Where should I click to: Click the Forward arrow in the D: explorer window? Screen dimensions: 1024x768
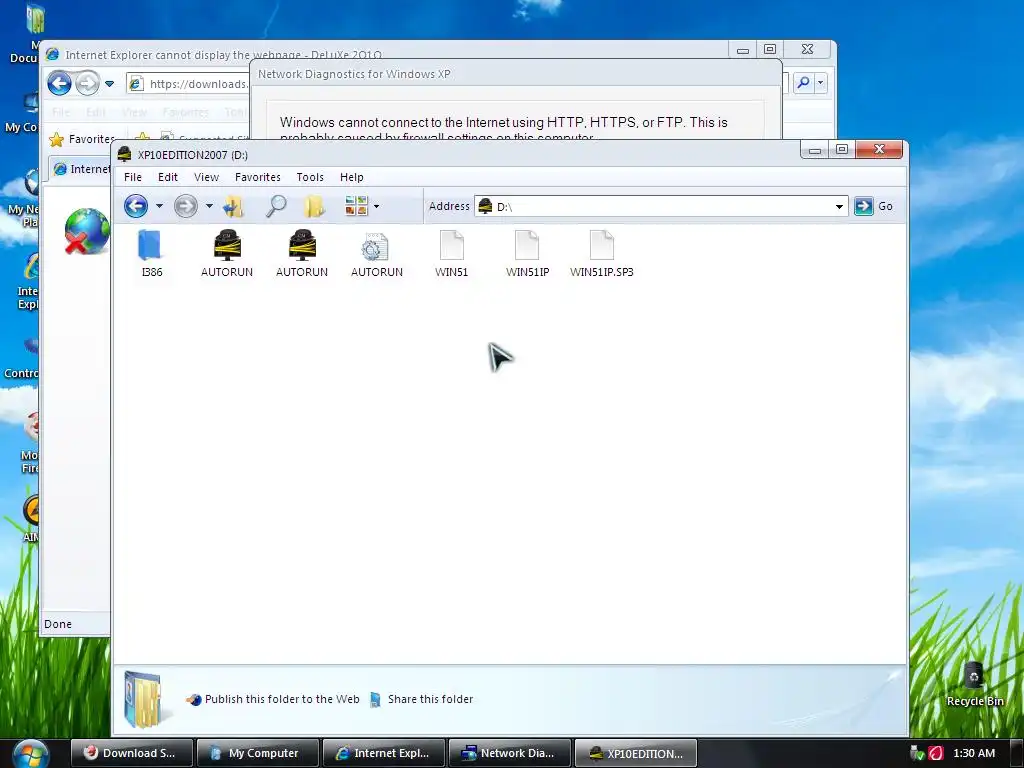(185, 206)
